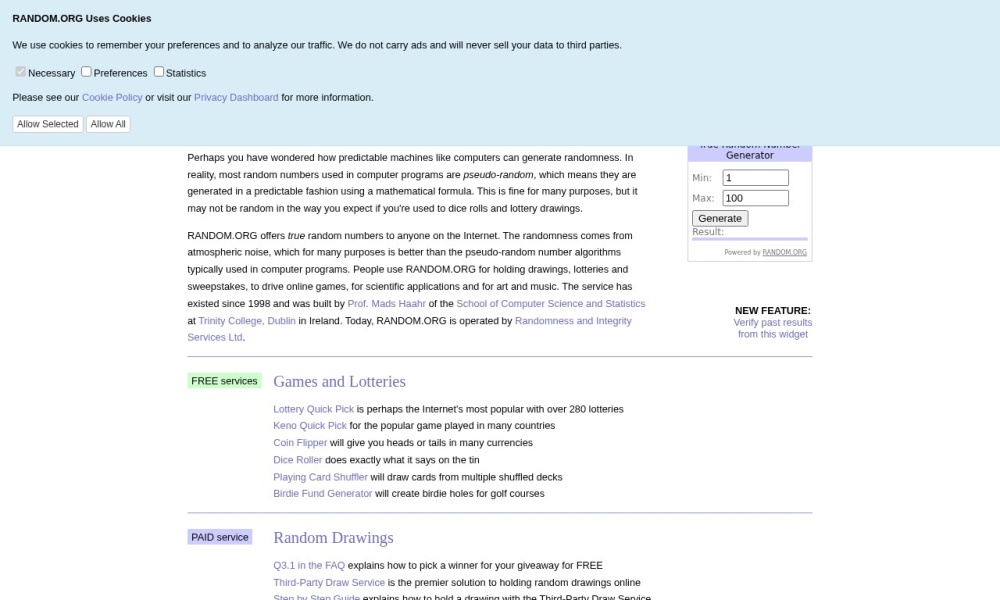Open the Playing Card Shuffler link
Viewport: 1000px width, 600px height.
(320, 477)
